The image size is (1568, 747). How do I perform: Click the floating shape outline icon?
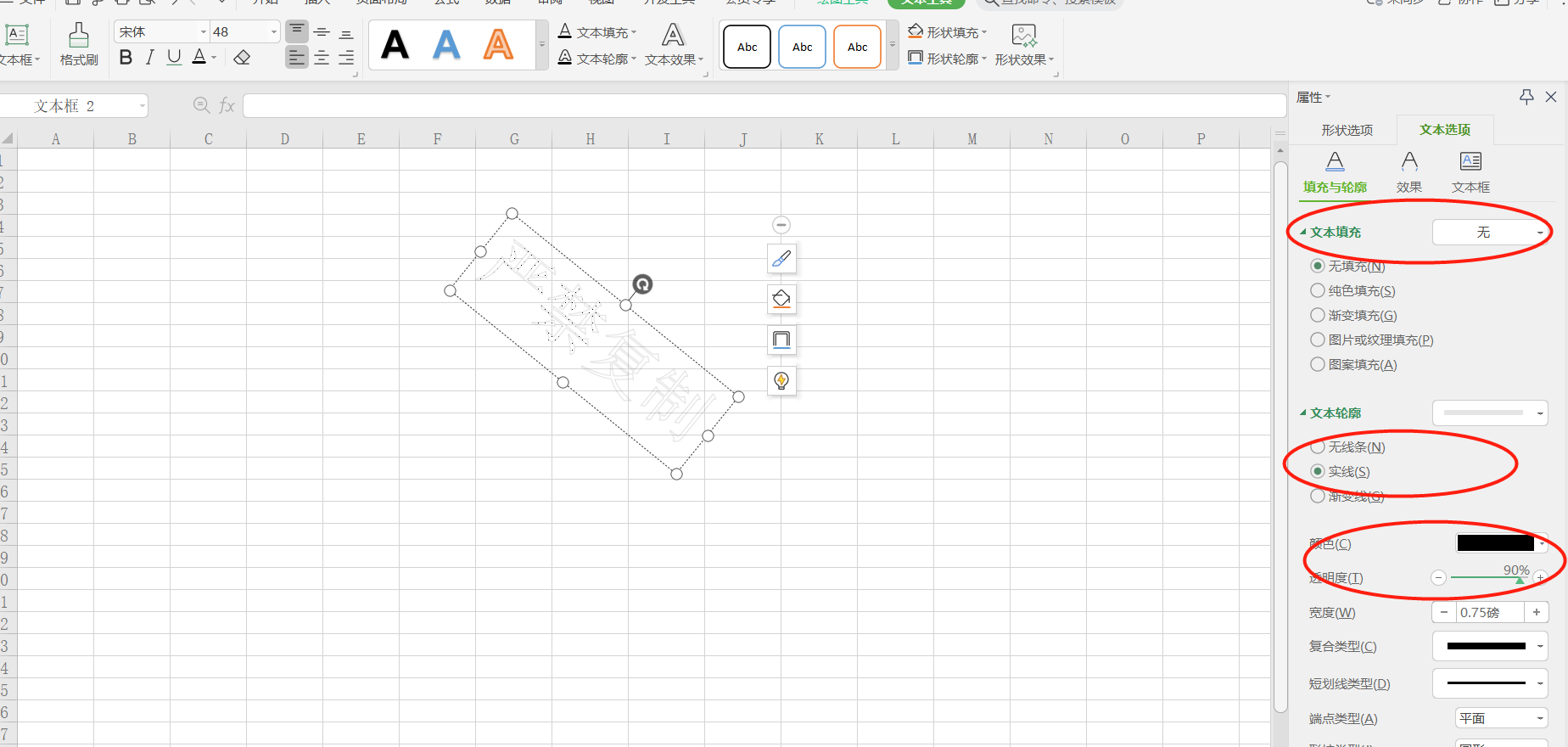click(x=781, y=340)
